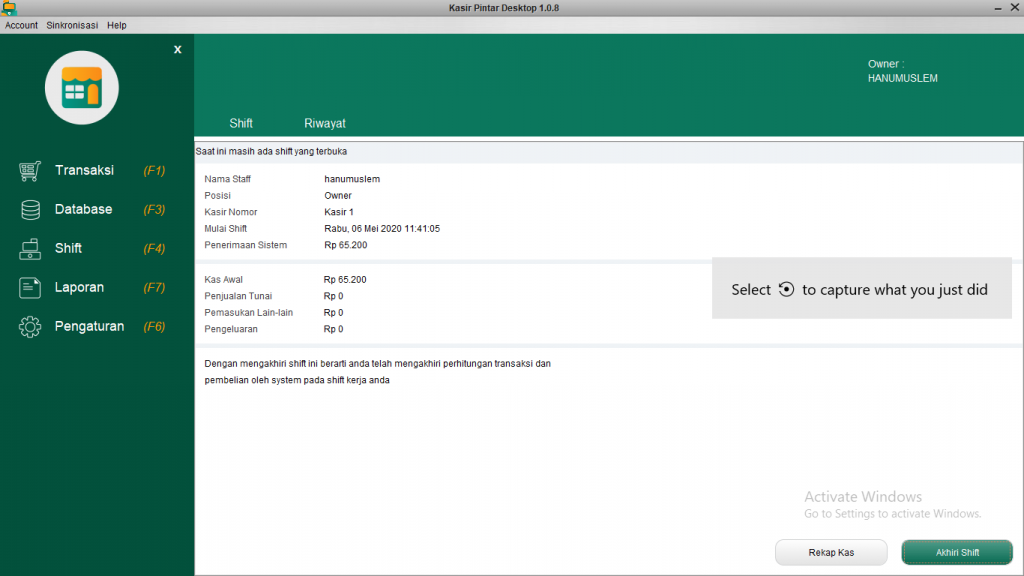Open the Help menu
Viewport: 1024px width, 576px height.
point(117,25)
